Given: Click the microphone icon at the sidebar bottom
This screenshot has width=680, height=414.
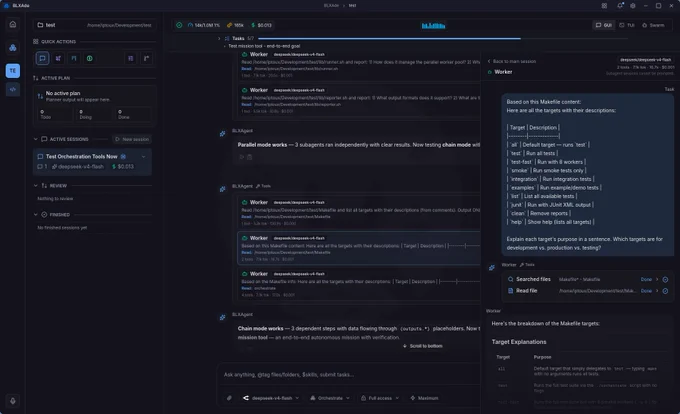Looking at the screenshot, I should (x=13, y=401).
